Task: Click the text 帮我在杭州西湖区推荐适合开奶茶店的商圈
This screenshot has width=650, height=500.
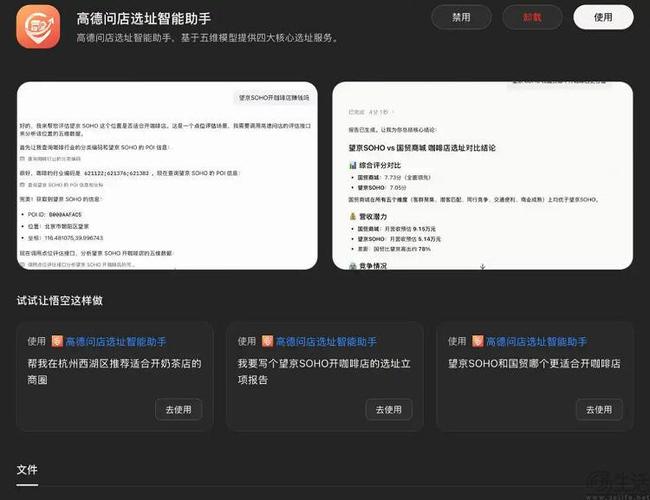Action: [114, 371]
